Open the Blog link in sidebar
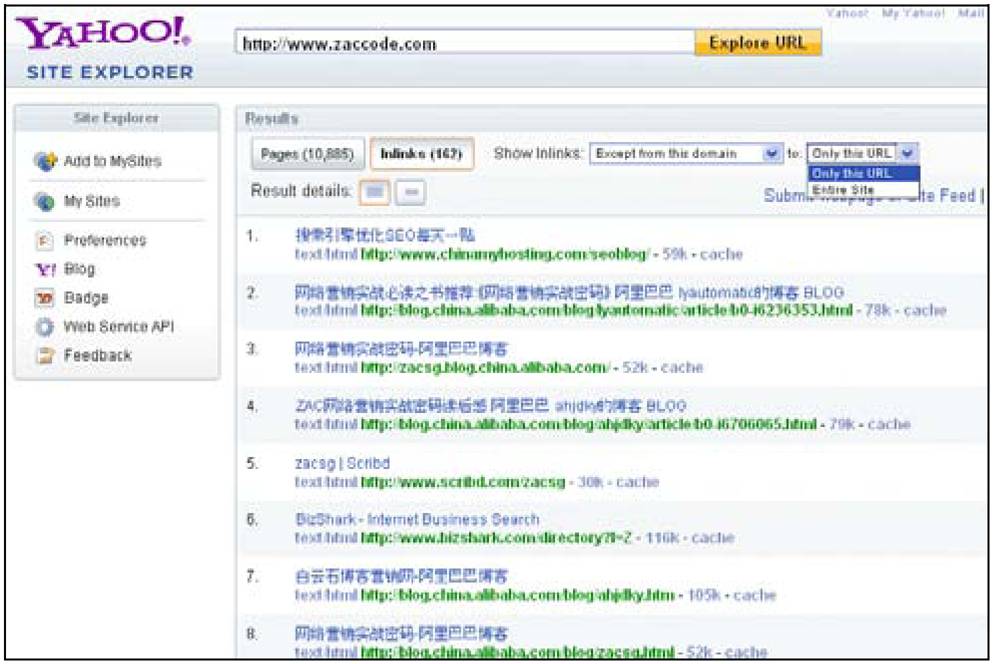Image resolution: width=993 pixels, height=664 pixels. point(79,269)
